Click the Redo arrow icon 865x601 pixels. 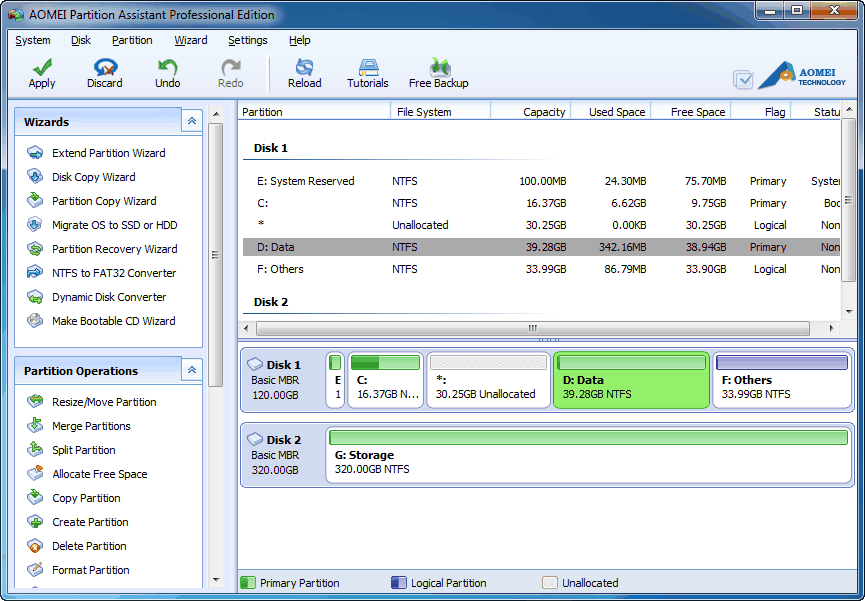coord(231,67)
